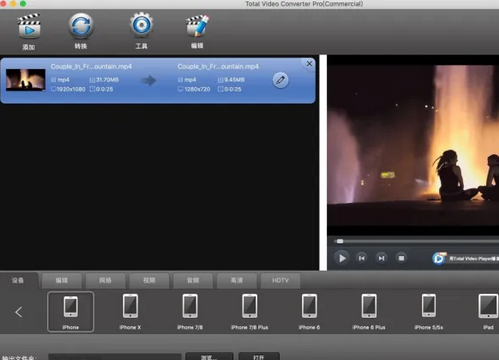499x360 pixels.
Task: Click the source size 31.70MB text
Action: tap(107, 80)
